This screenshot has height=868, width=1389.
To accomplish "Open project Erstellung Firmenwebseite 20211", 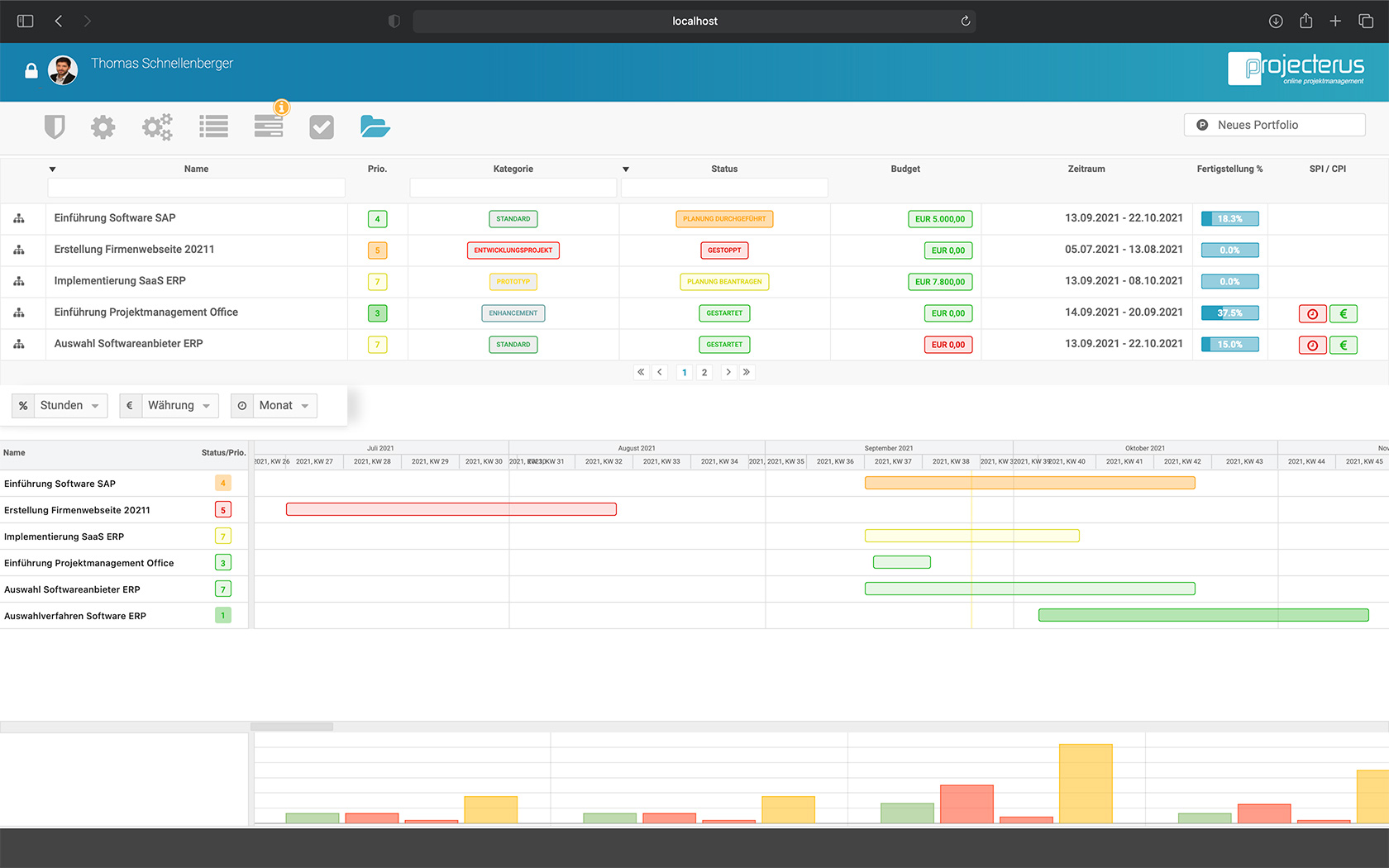I will tap(134, 250).
